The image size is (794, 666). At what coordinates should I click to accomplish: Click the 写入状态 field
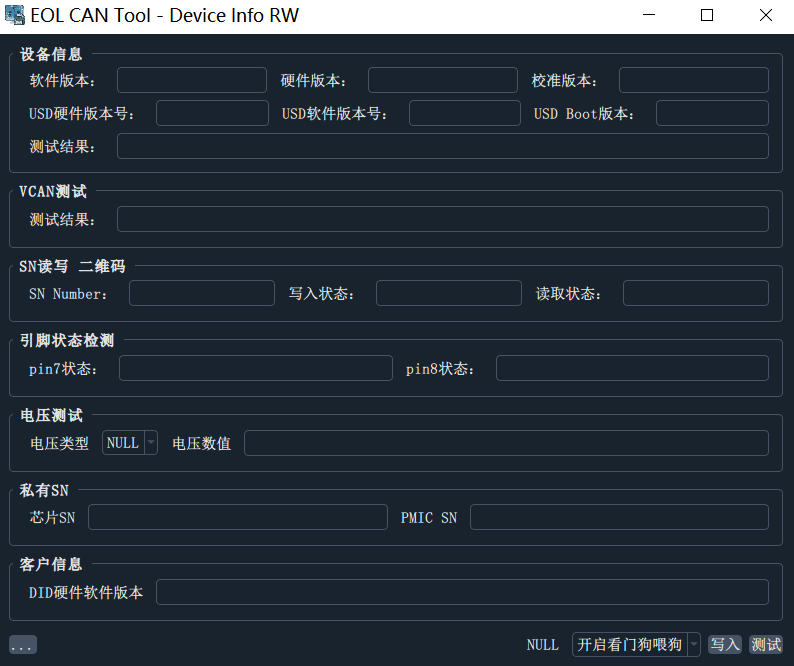[x=449, y=293]
